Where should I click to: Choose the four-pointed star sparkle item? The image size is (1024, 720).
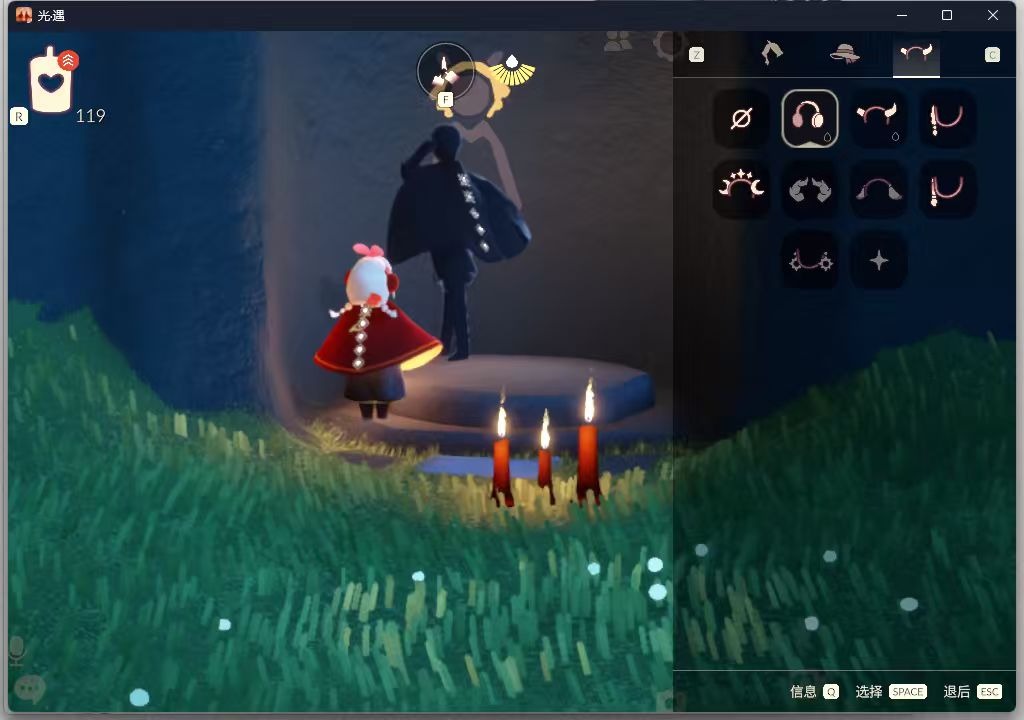pos(878,260)
